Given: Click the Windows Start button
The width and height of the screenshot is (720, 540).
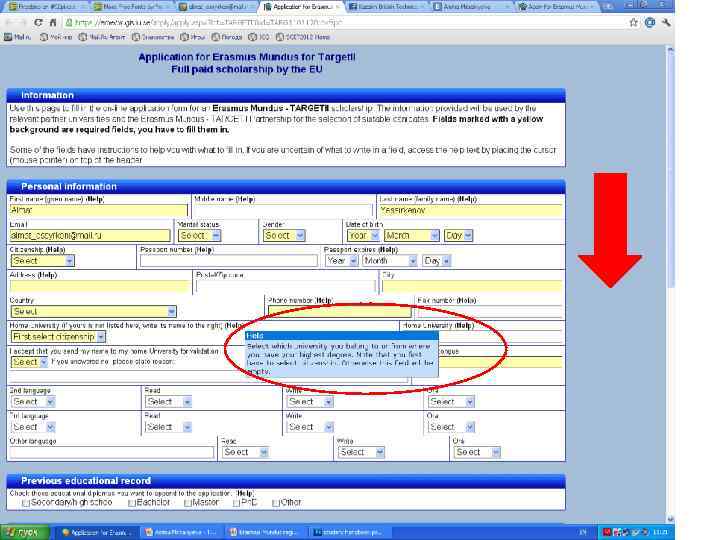Looking at the screenshot, I should click(x=24, y=533).
